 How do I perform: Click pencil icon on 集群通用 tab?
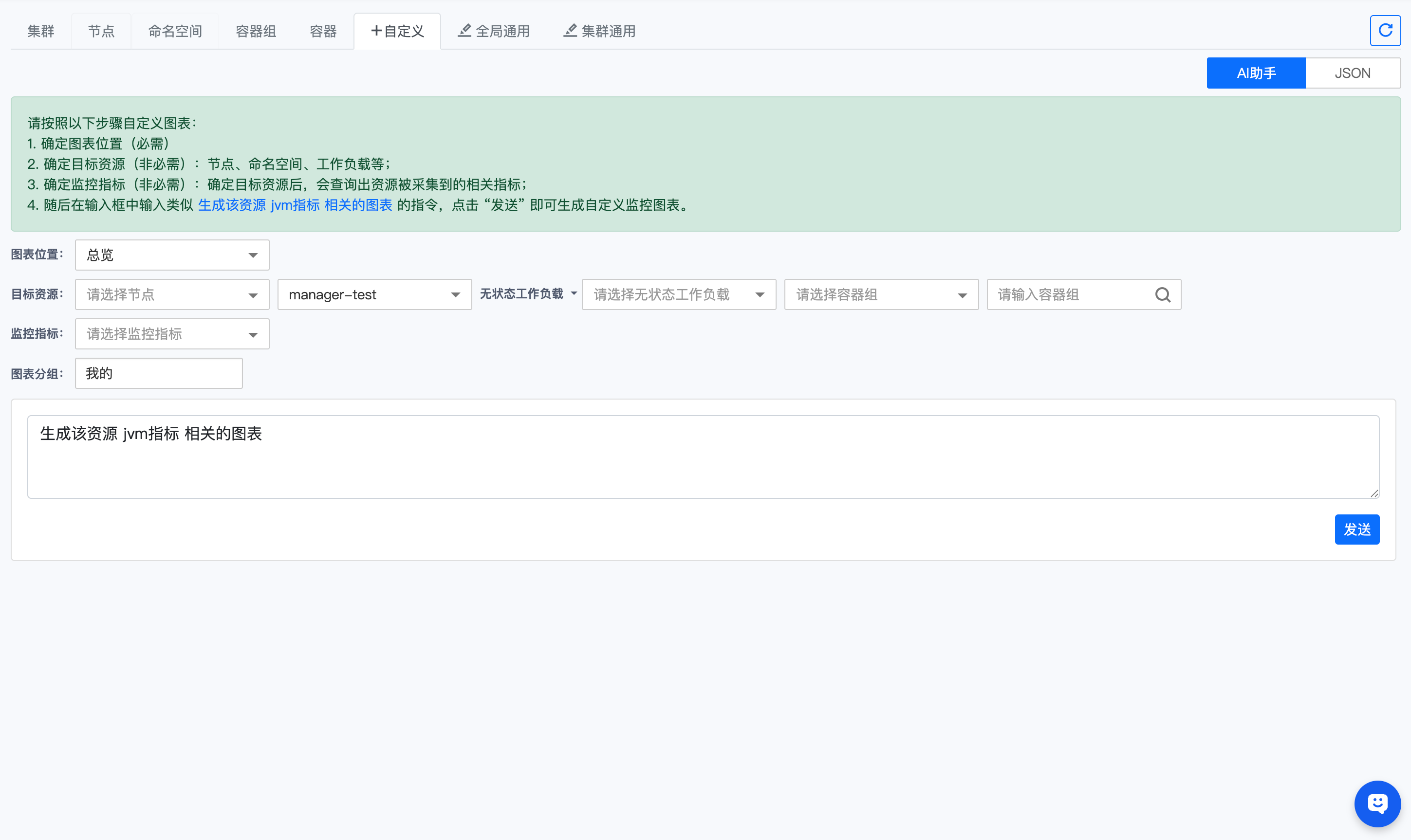click(x=570, y=31)
